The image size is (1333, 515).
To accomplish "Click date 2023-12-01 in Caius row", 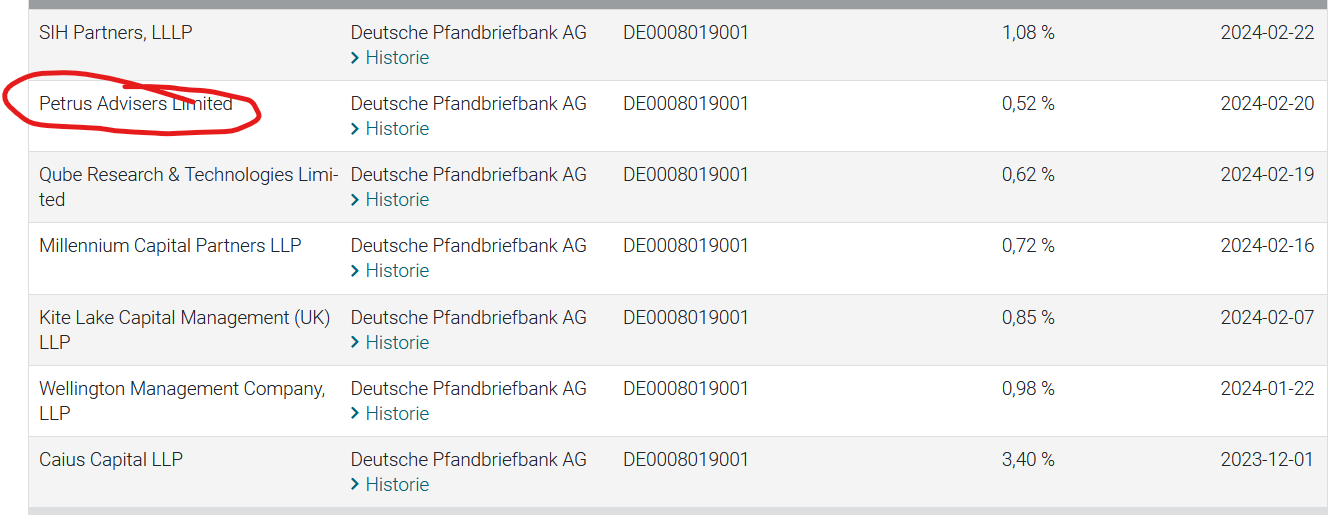I will point(1267,460).
